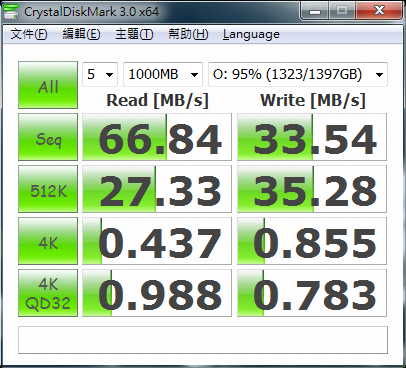
Task: Start the 4K benchmark test
Action: pos(48,241)
